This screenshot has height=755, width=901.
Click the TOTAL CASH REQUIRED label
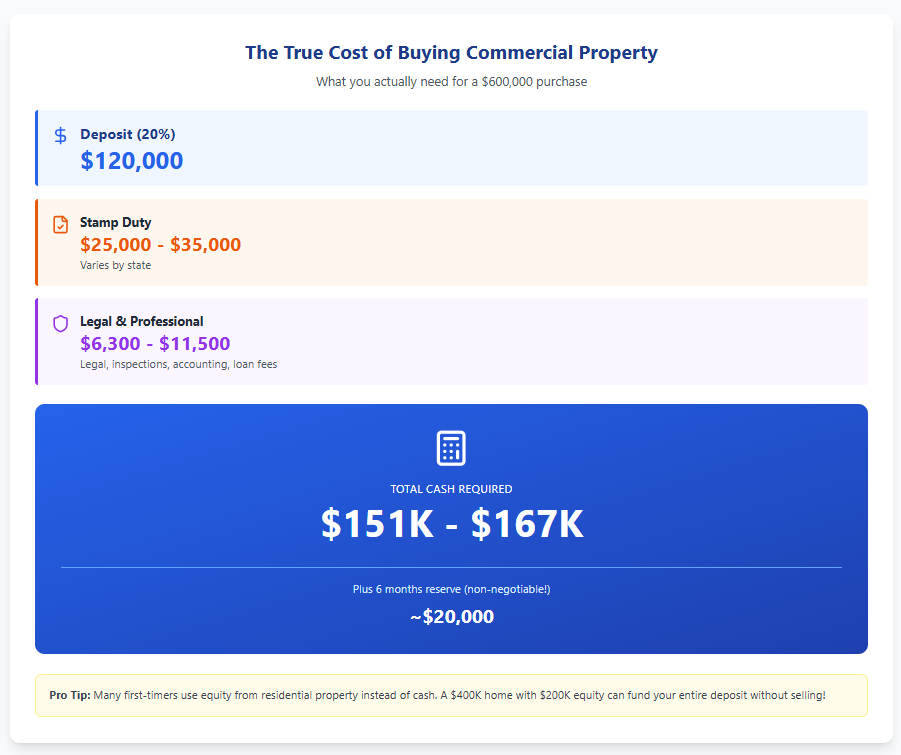(451, 489)
